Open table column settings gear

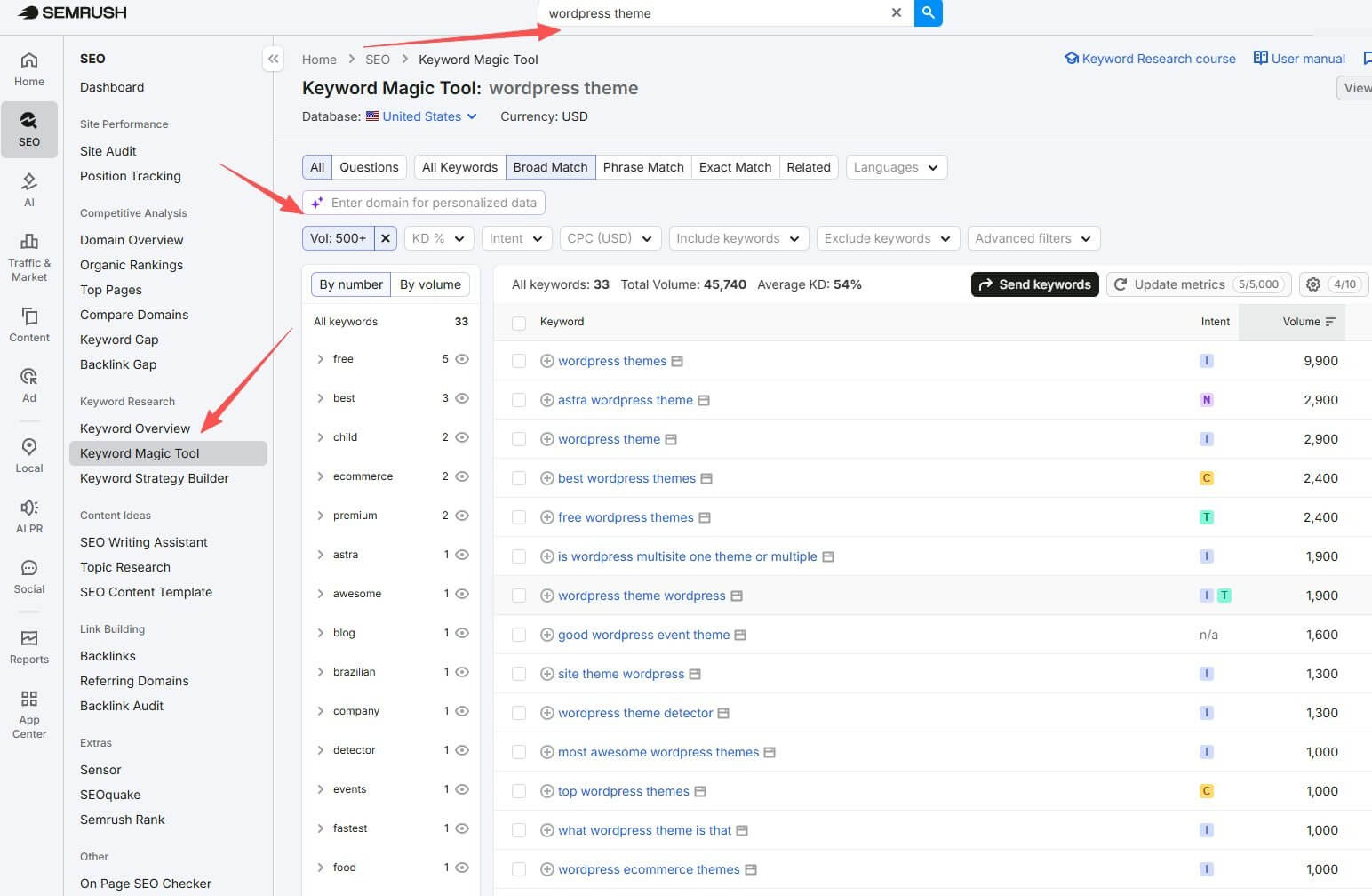click(x=1313, y=284)
